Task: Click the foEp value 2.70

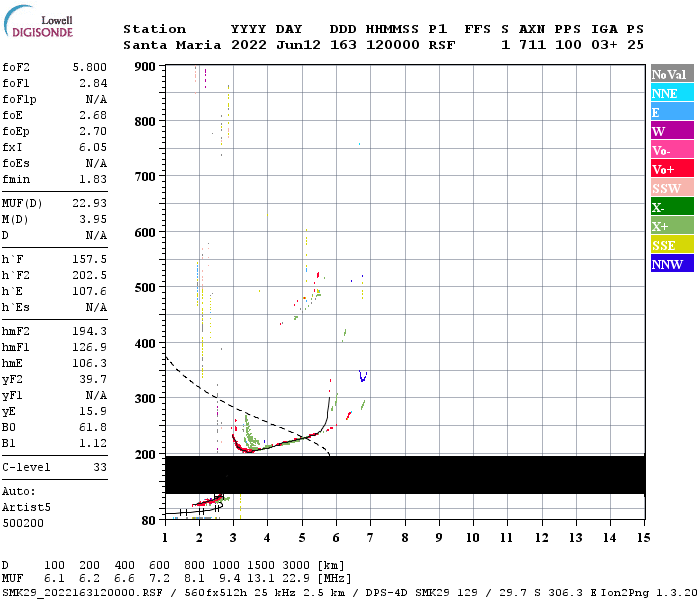Action: pos(93,131)
